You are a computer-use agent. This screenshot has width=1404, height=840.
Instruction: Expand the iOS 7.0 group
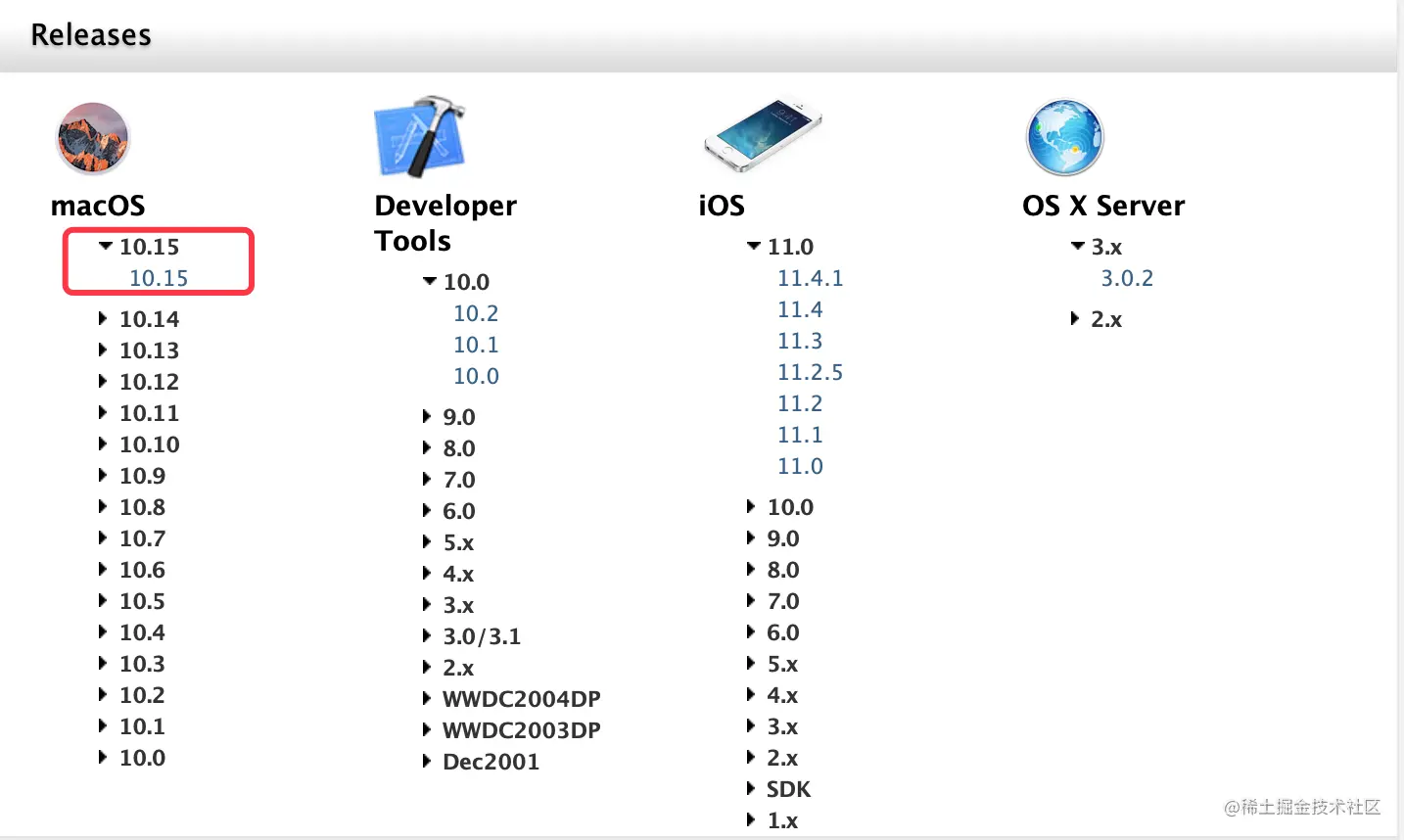coord(751,600)
